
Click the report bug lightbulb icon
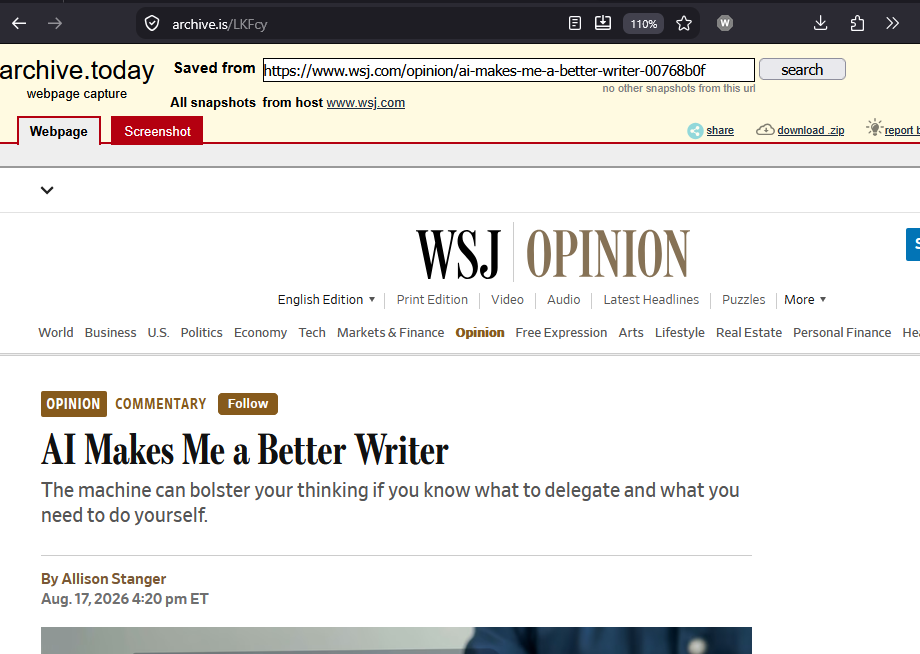[874, 127]
